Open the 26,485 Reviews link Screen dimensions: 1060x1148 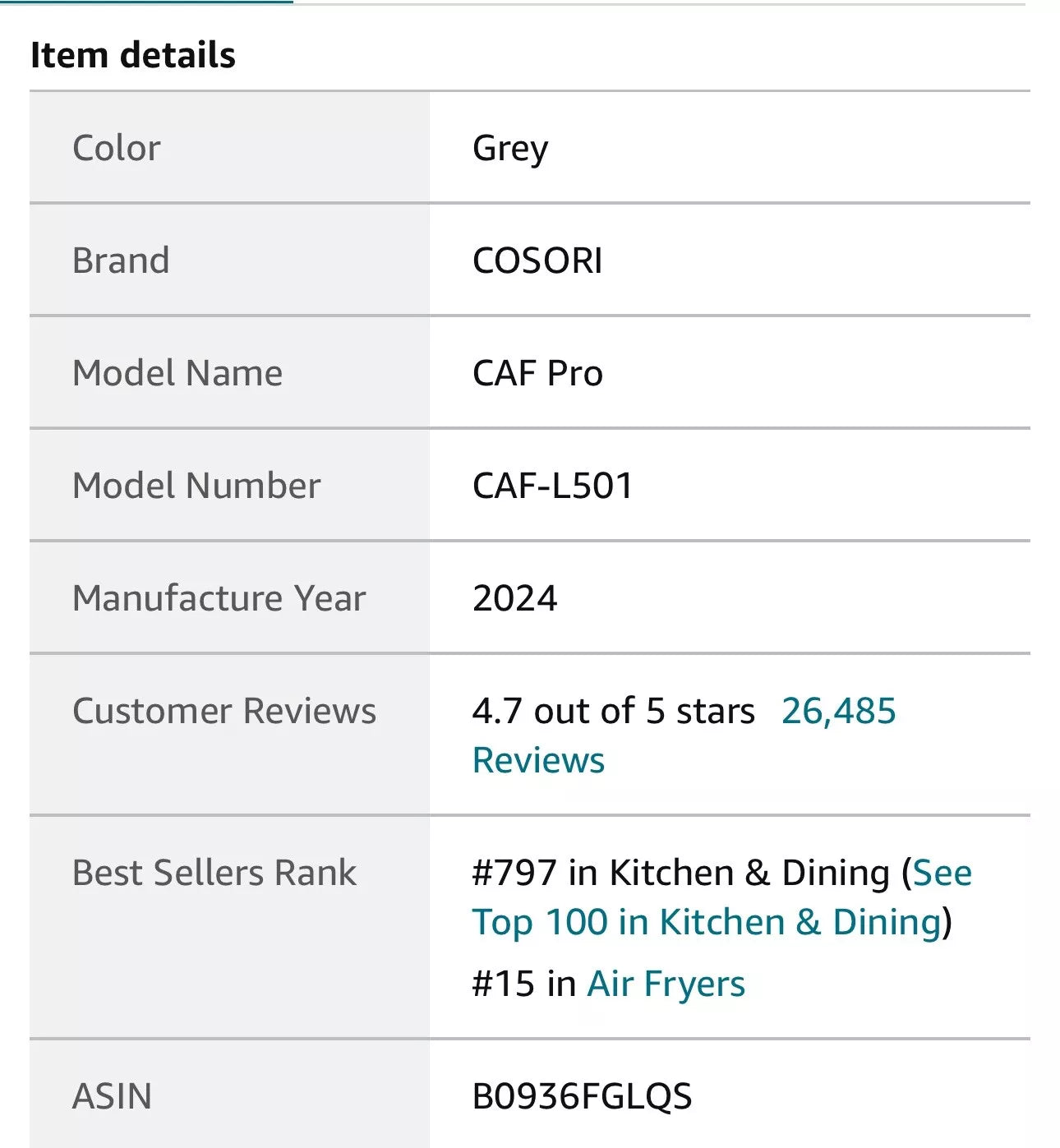(x=838, y=712)
